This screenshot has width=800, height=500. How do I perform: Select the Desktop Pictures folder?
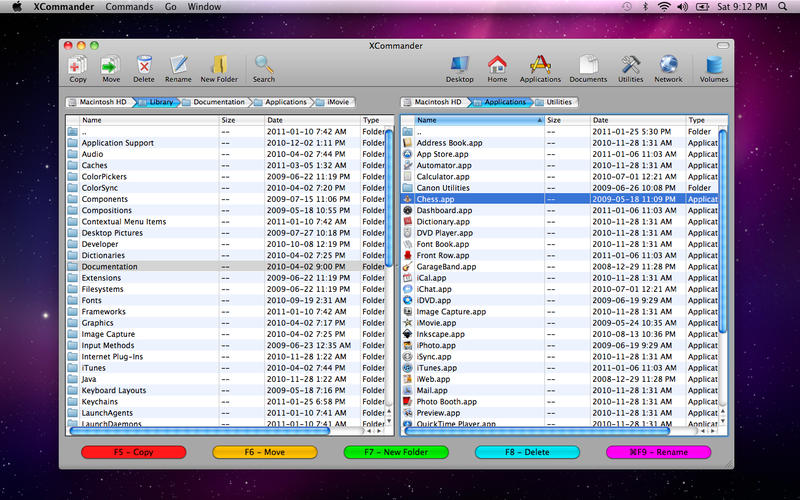tap(227, 233)
